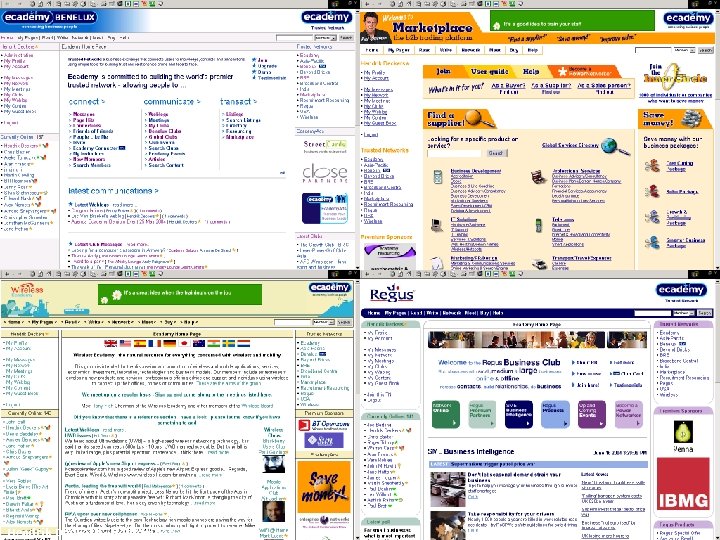Open search type dropdown in Marketplace window
Image resolution: width=720 pixels, height=540 pixels.
click(684, 50)
